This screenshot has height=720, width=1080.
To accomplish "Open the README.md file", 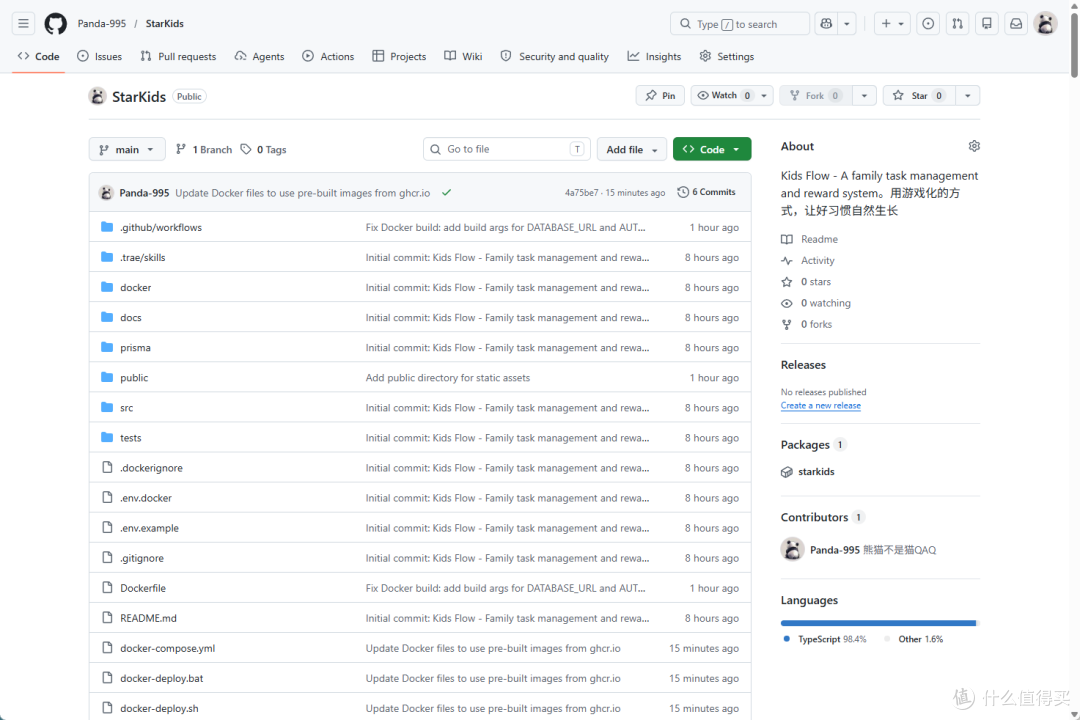I will (148, 618).
